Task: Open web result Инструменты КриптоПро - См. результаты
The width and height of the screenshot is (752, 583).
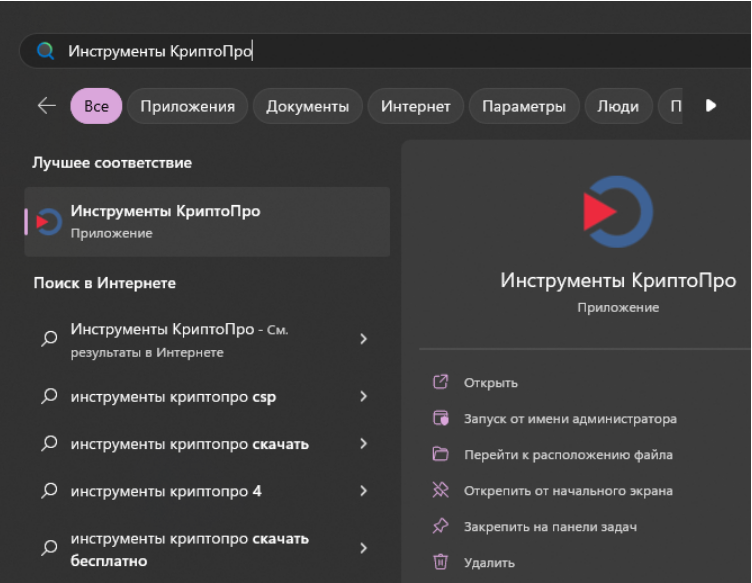Action: (207, 340)
